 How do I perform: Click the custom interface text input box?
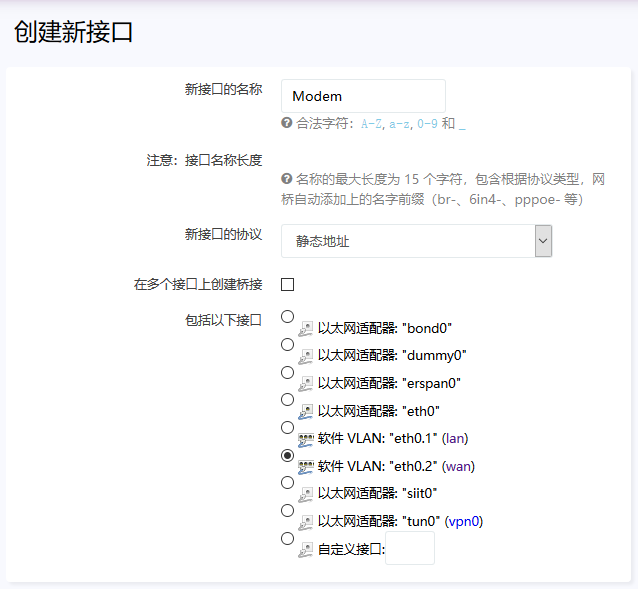pyautogui.click(x=410, y=548)
